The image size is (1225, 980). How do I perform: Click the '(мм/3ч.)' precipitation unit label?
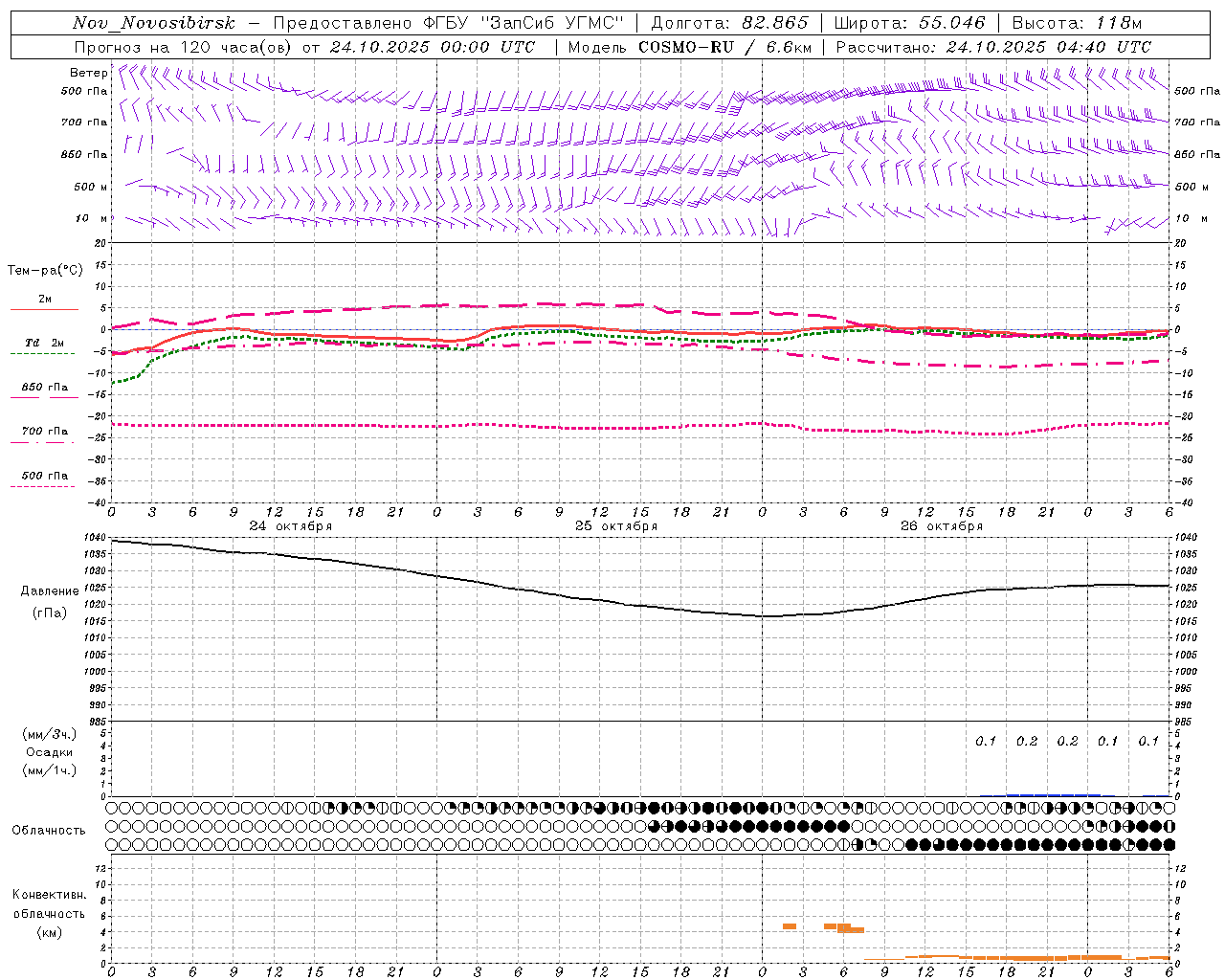tap(50, 735)
